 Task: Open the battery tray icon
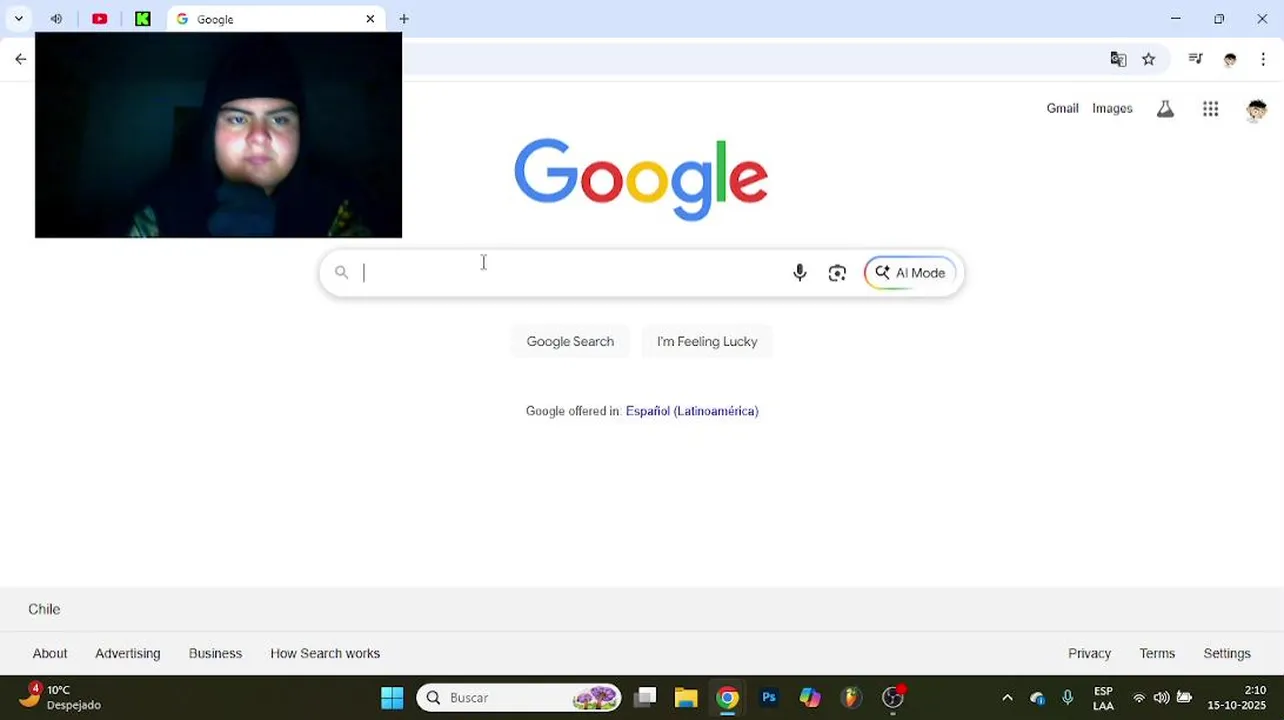coord(1184,698)
